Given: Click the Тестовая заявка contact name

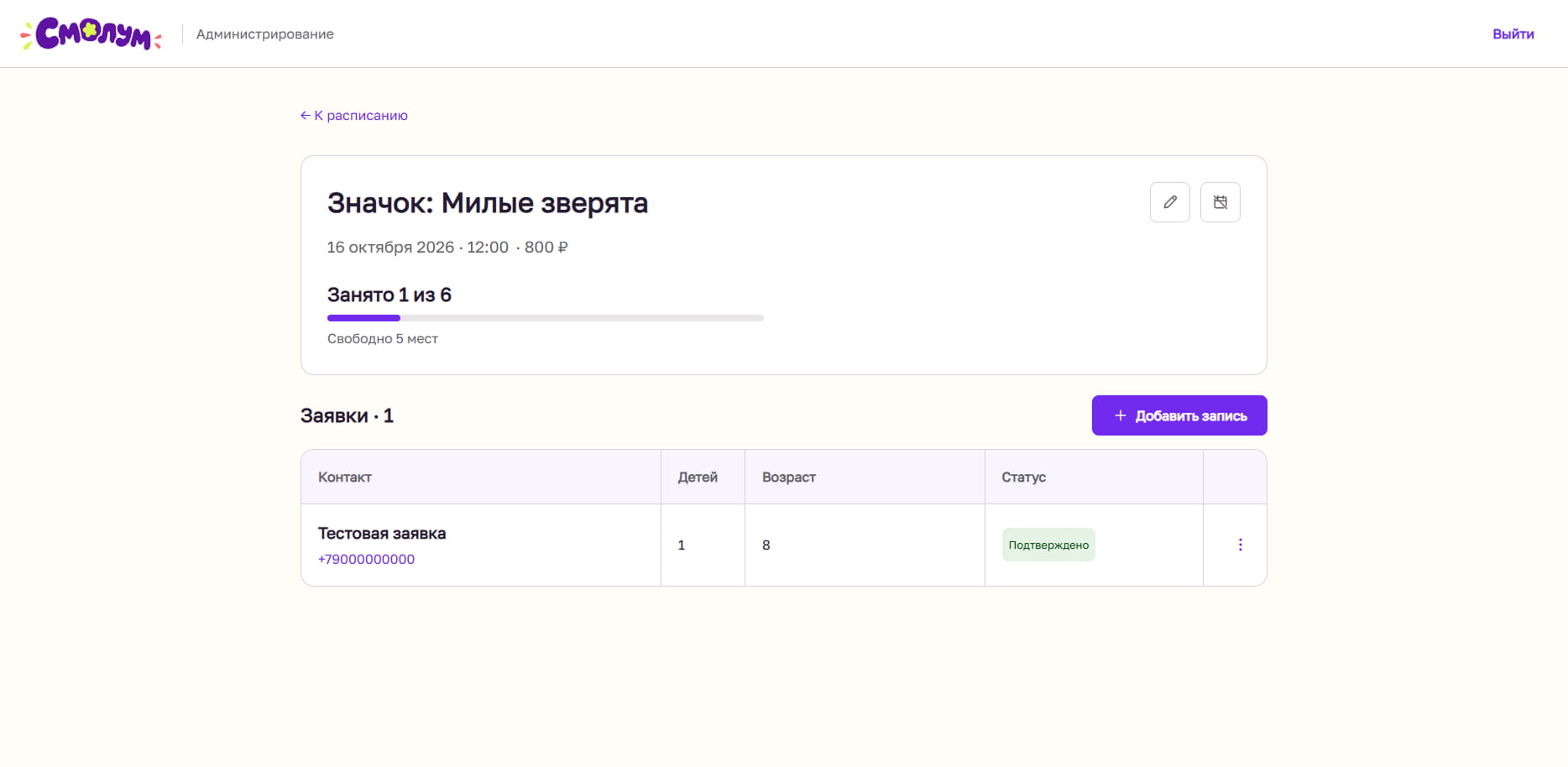Looking at the screenshot, I should [382, 534].
